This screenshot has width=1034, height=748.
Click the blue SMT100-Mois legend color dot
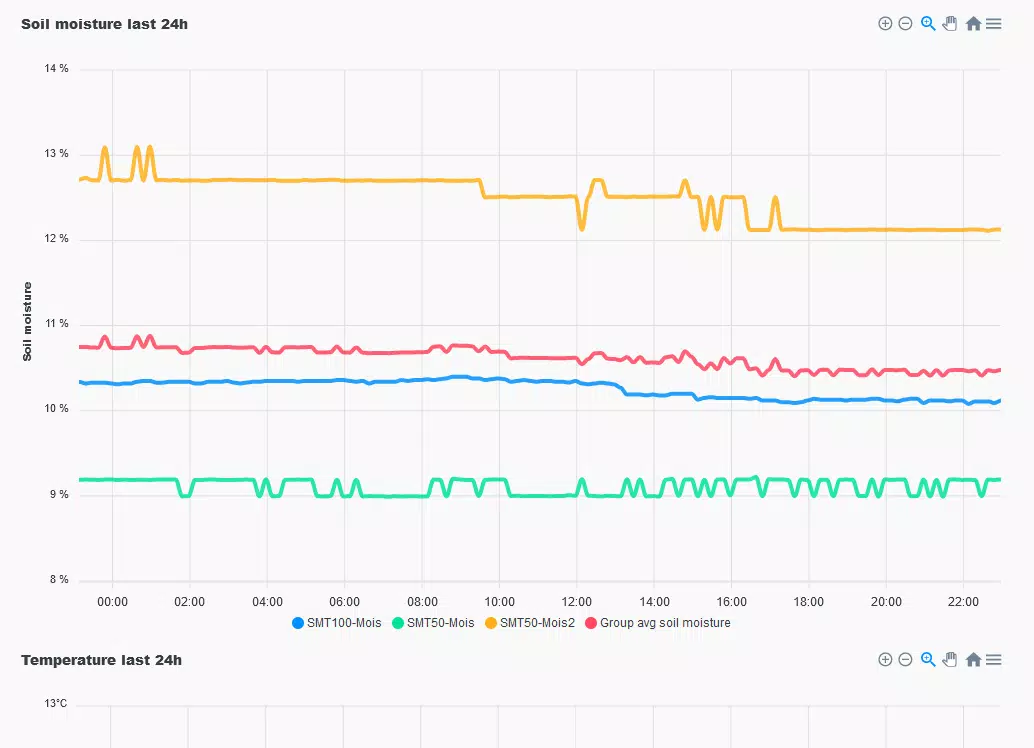[298, 623]
